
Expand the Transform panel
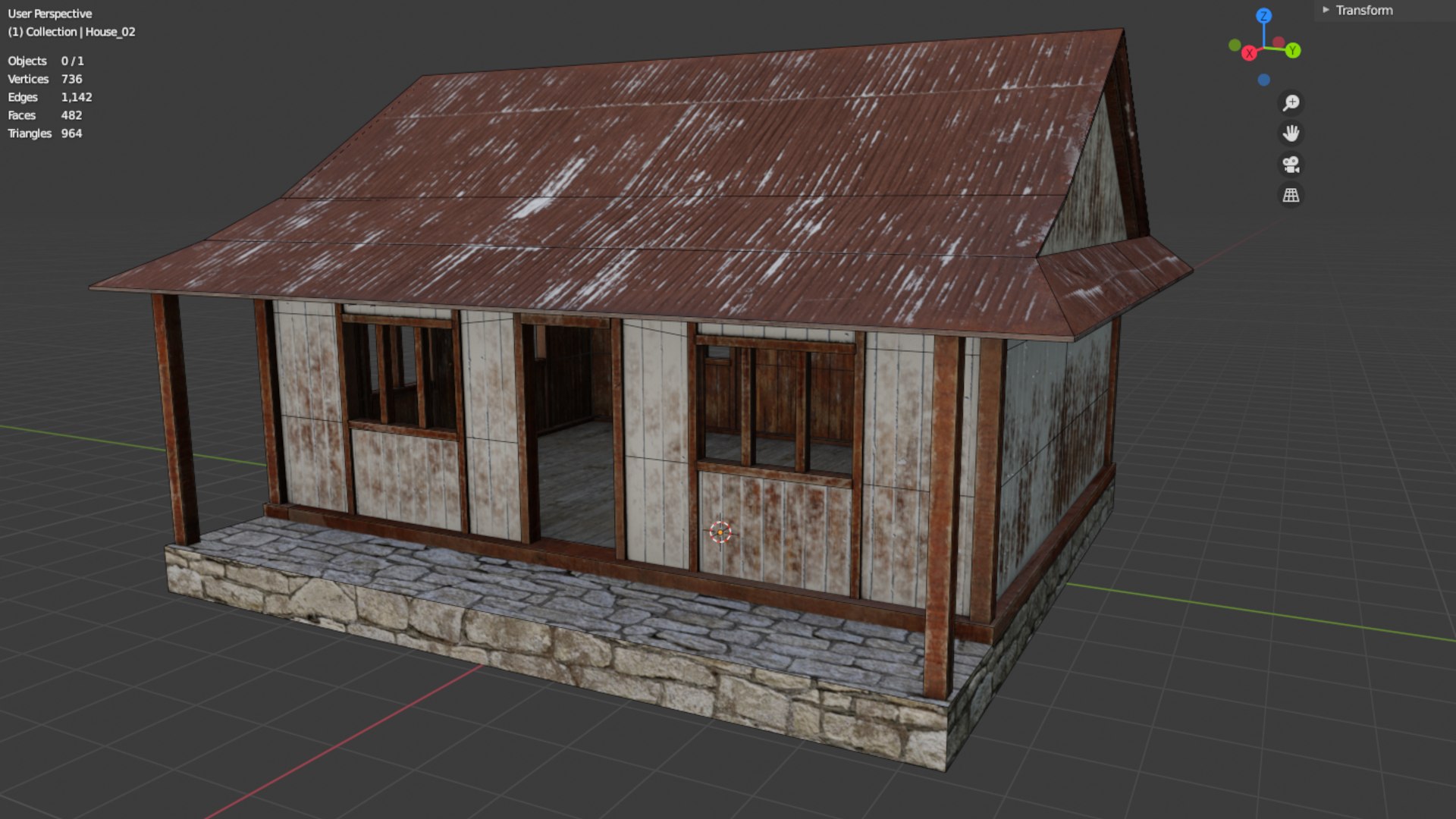point(1326,10)
